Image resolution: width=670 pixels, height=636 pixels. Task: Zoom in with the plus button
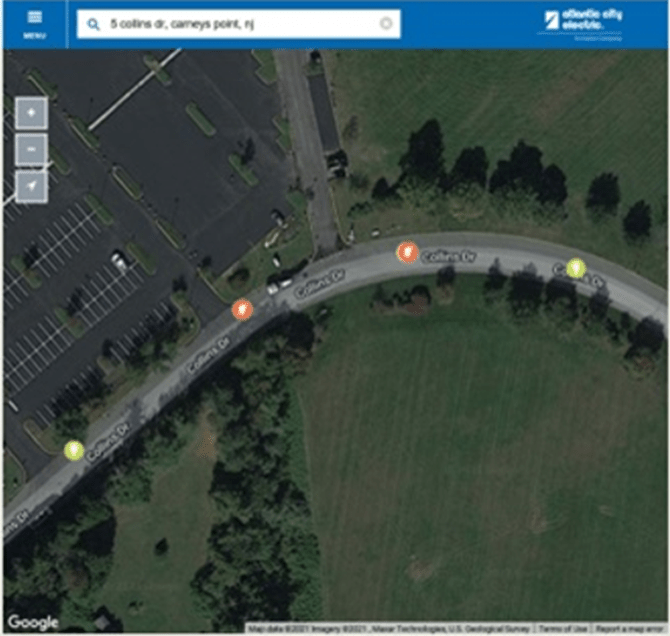pyautogui.click(x=31, y=113)
